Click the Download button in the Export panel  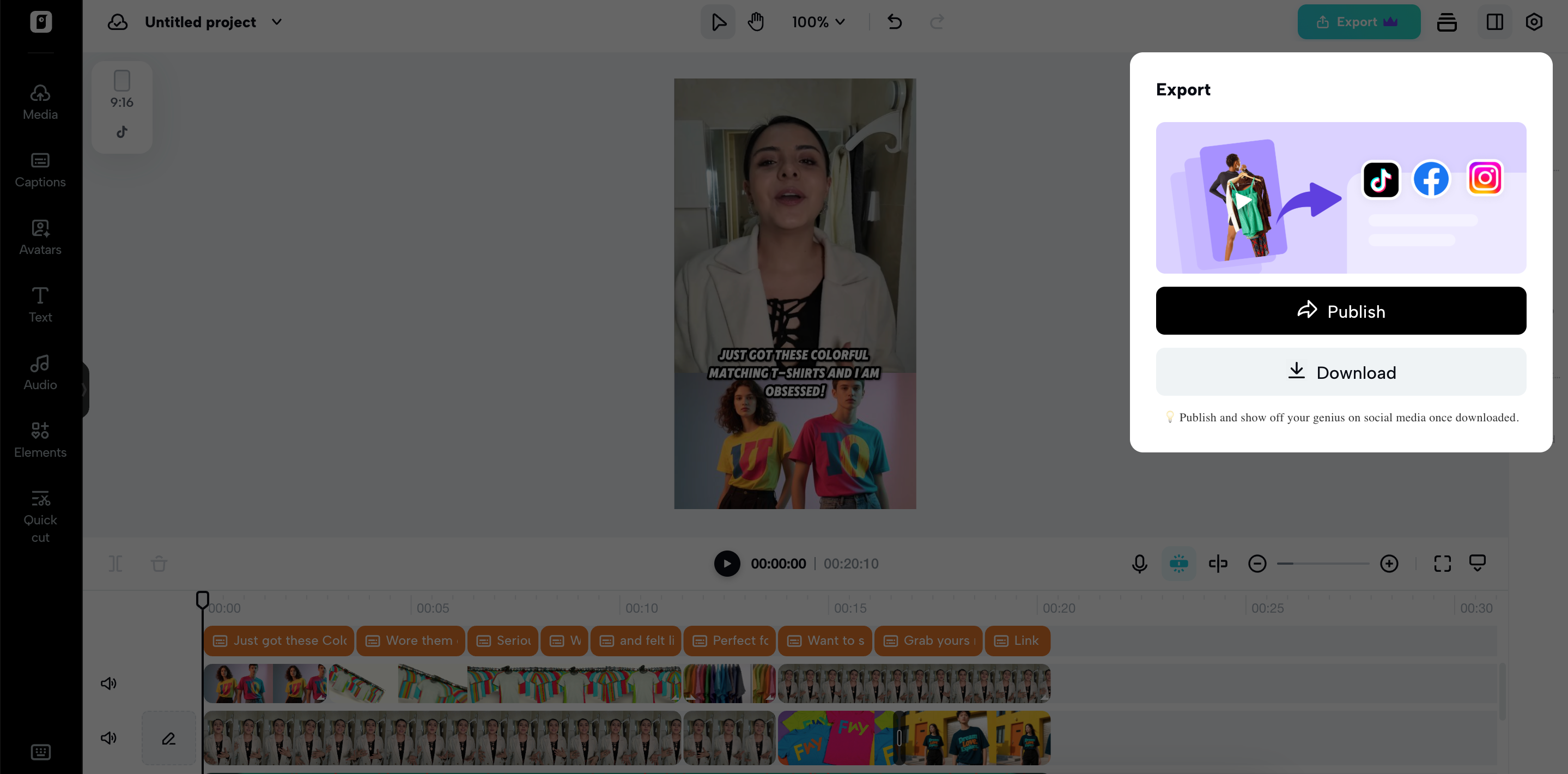point(1340,372)
